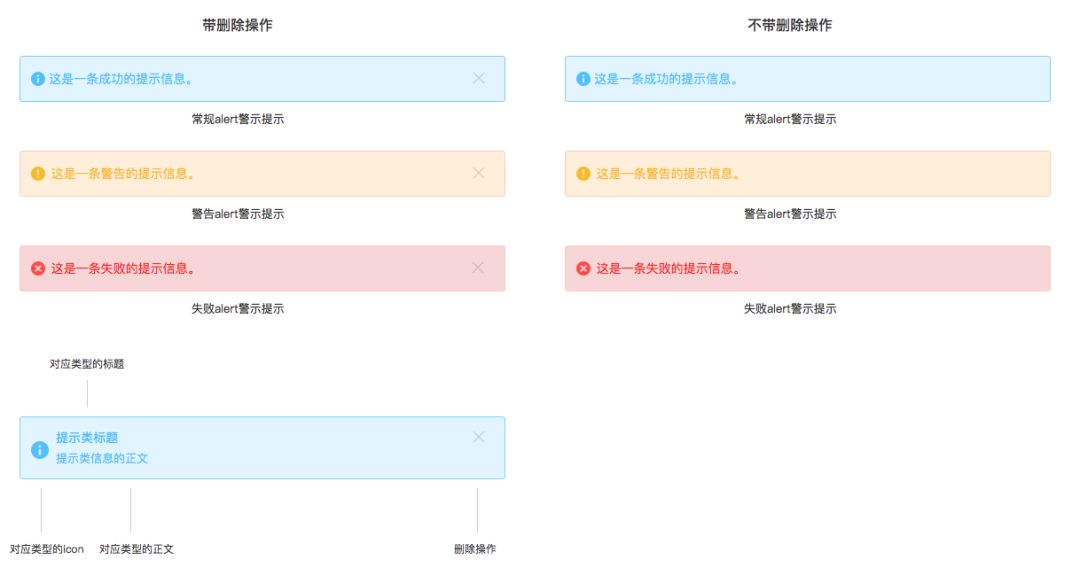Click the 对应类型的正文 annotation label

click(x=136, y=550)
